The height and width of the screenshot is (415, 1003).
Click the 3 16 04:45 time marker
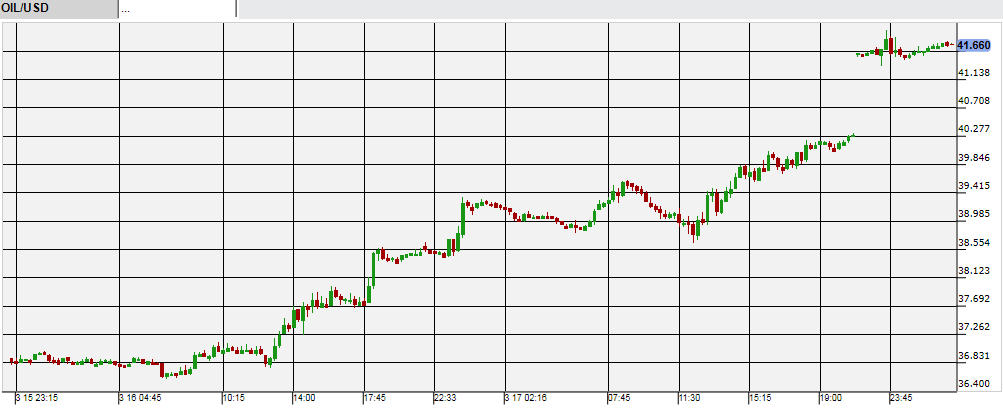point(140,398)
